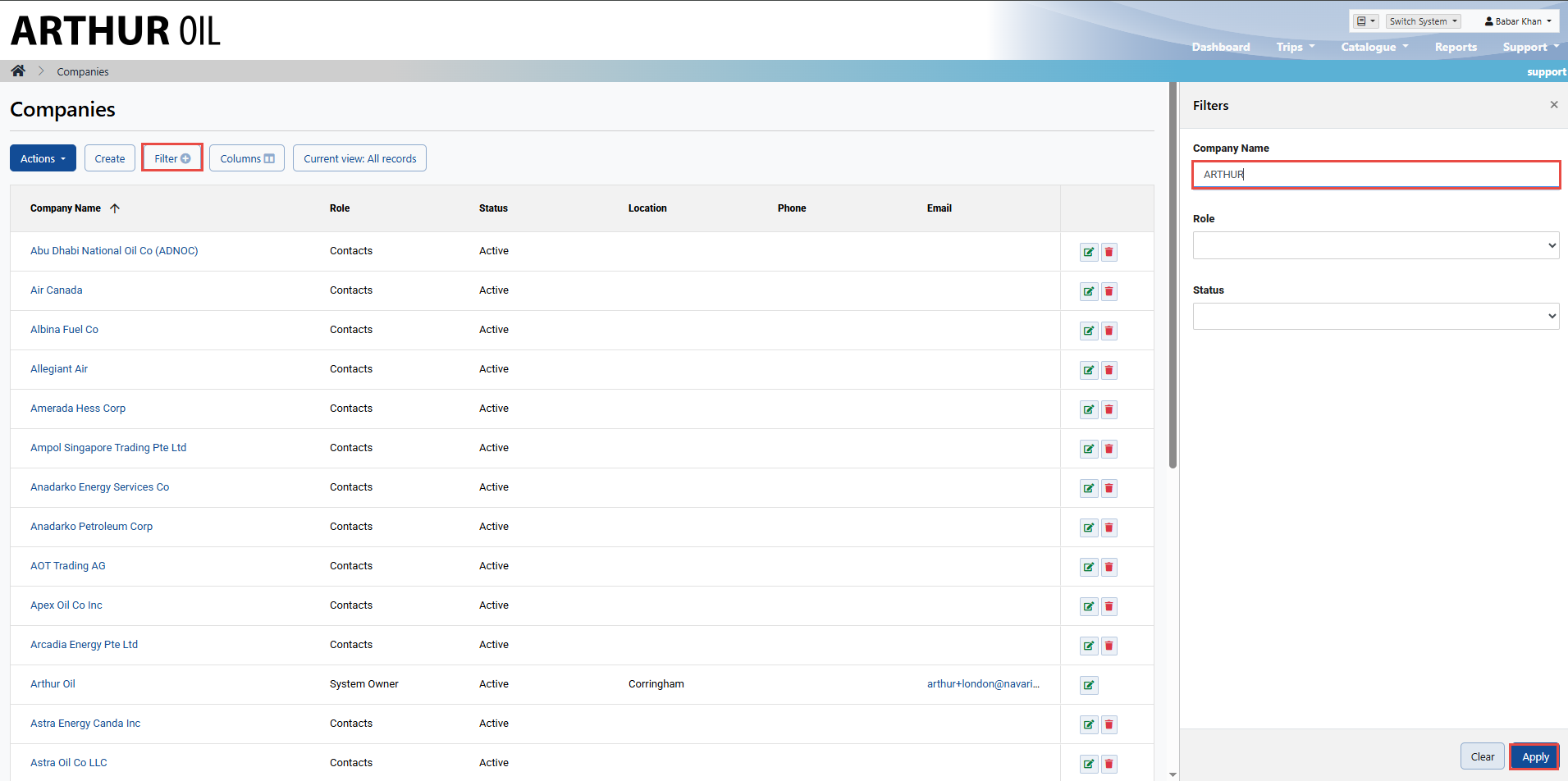Open the layout icon dropdown beside Switch System
Image resolution: width=1568 pixels, height=781 pixels.
point(1365,21)
